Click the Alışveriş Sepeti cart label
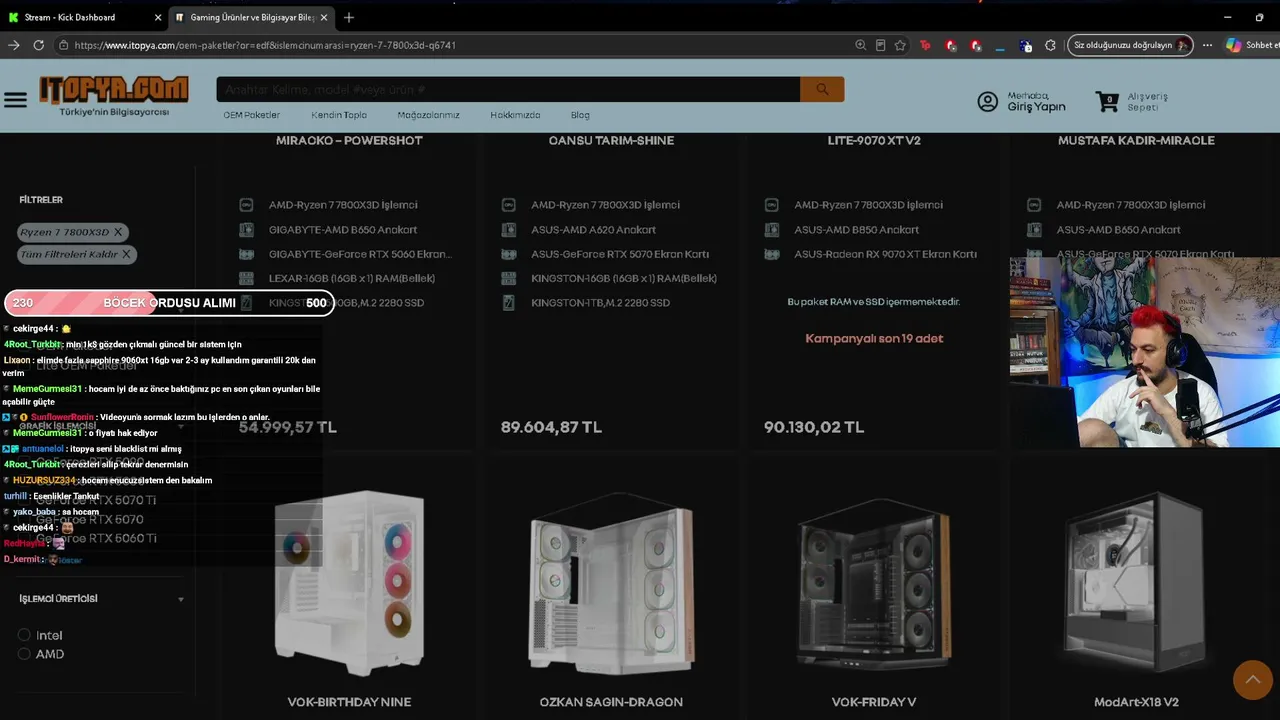Screen dimensions: 1280x720 click(x=1148, y=102)
